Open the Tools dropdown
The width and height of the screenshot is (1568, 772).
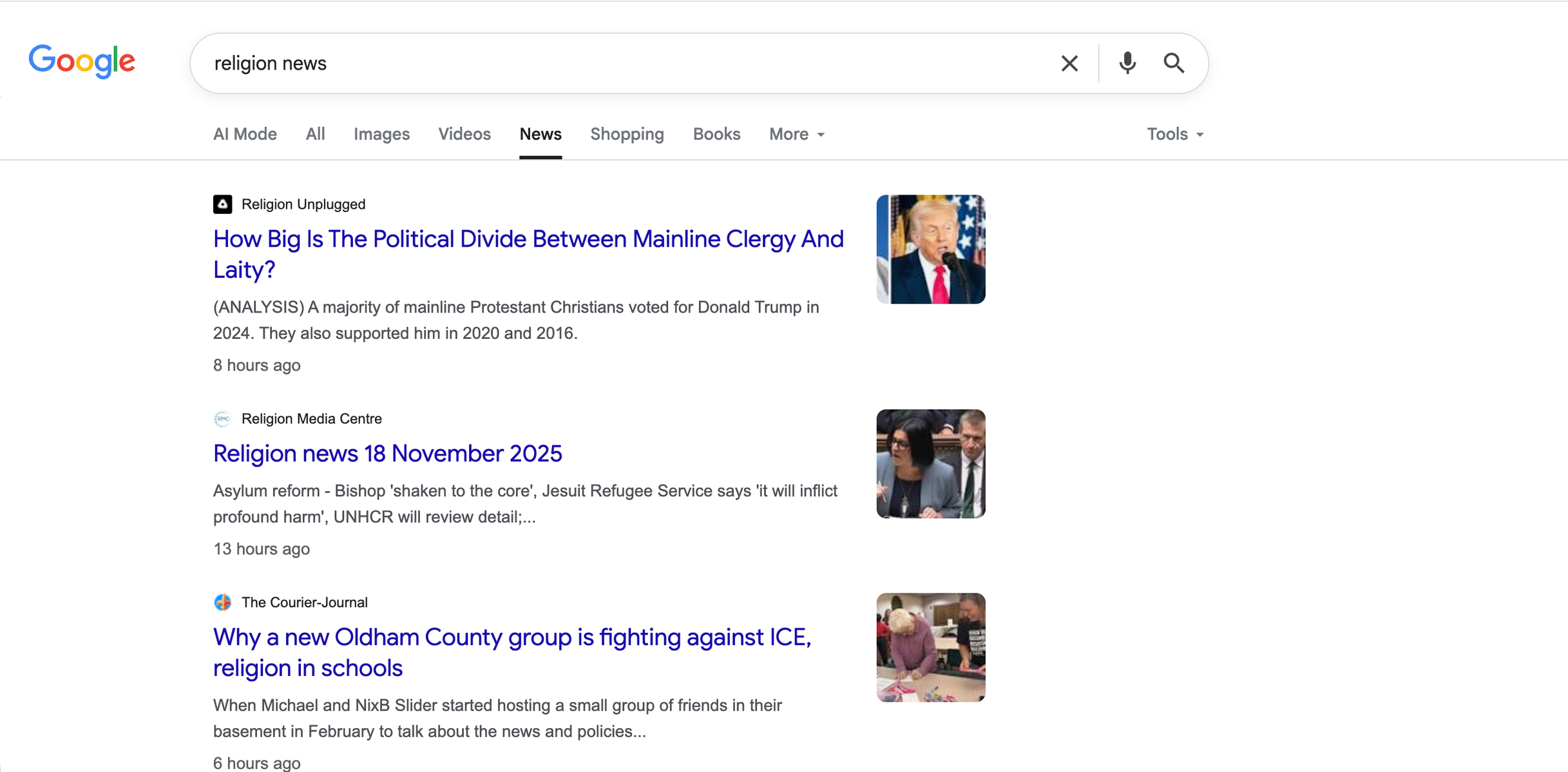pyautogui.click(x=1175, y=134)
